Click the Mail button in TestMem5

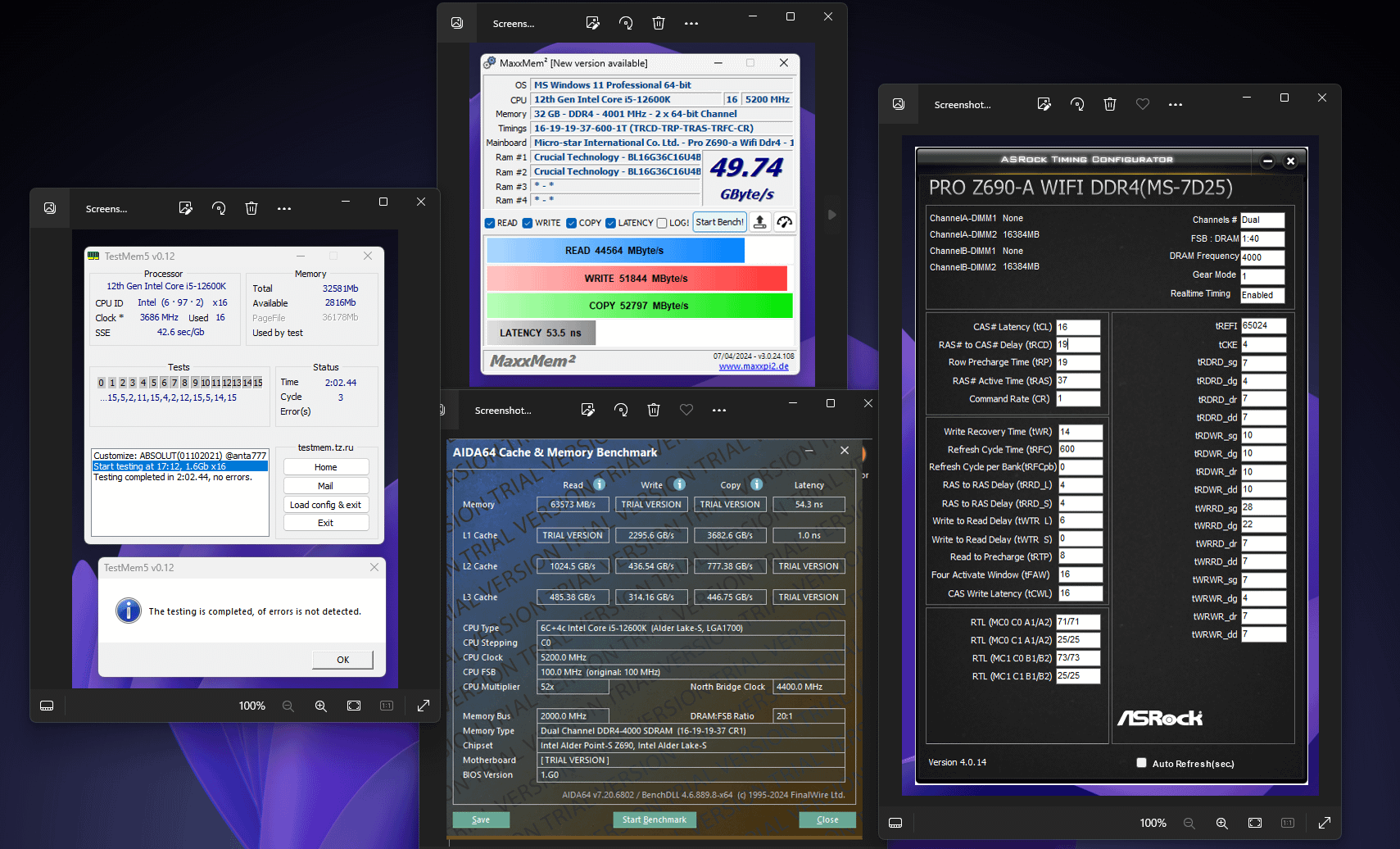[x=325, y=486]
